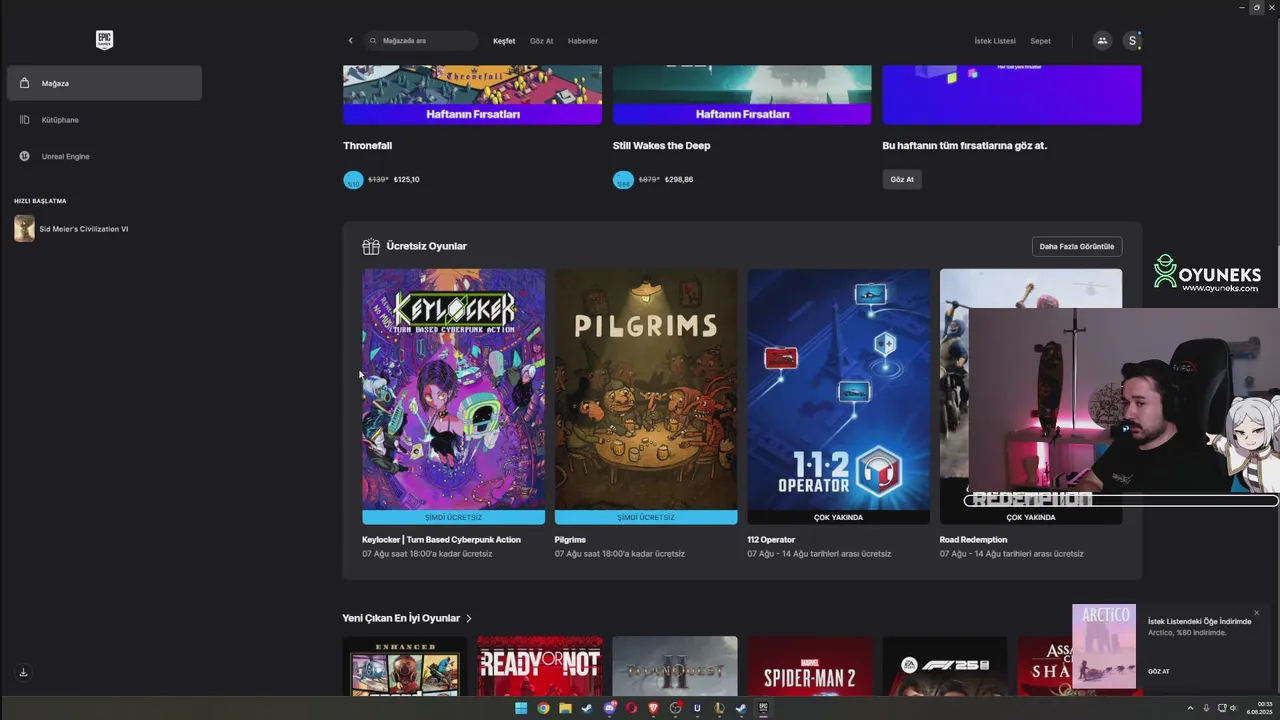Open the first Steam taskbar icon
Image resolution: width=1280 pixels, height=720 pixels.
click(587, 708)
